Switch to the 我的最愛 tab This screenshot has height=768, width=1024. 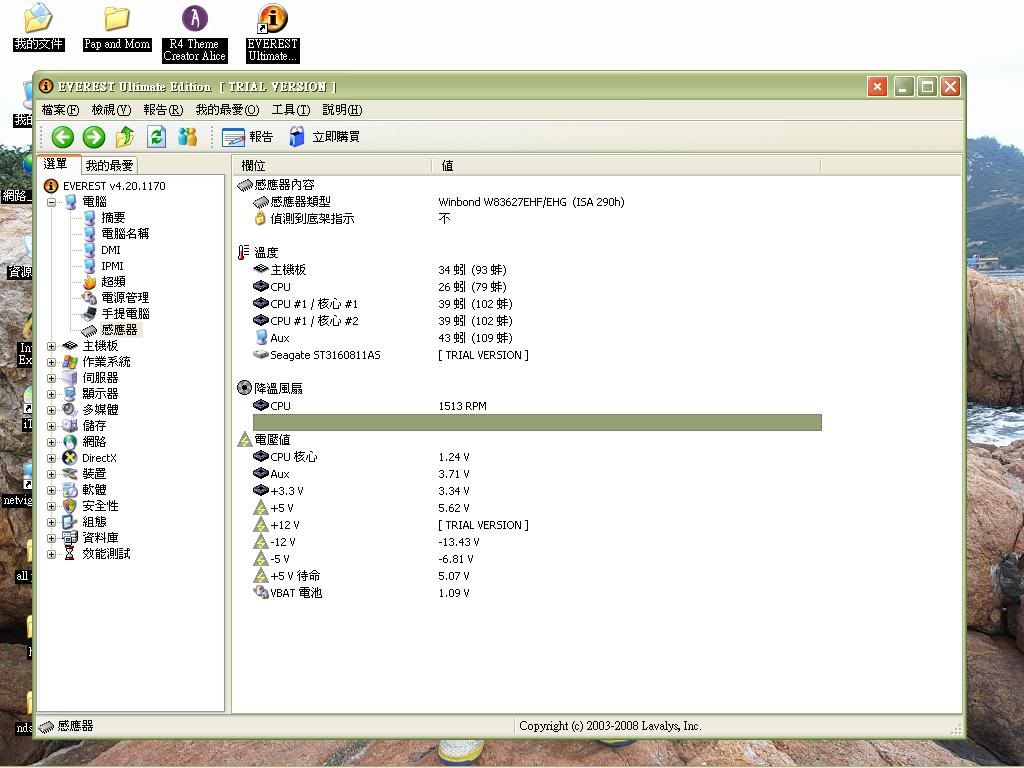110,166
